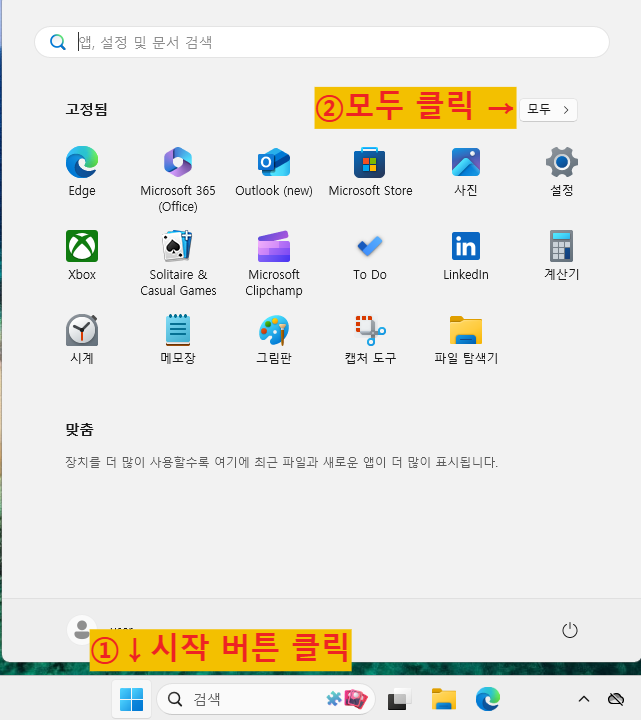
Task: Open 그림판 (Paint) app
Action: coord(274,339)
